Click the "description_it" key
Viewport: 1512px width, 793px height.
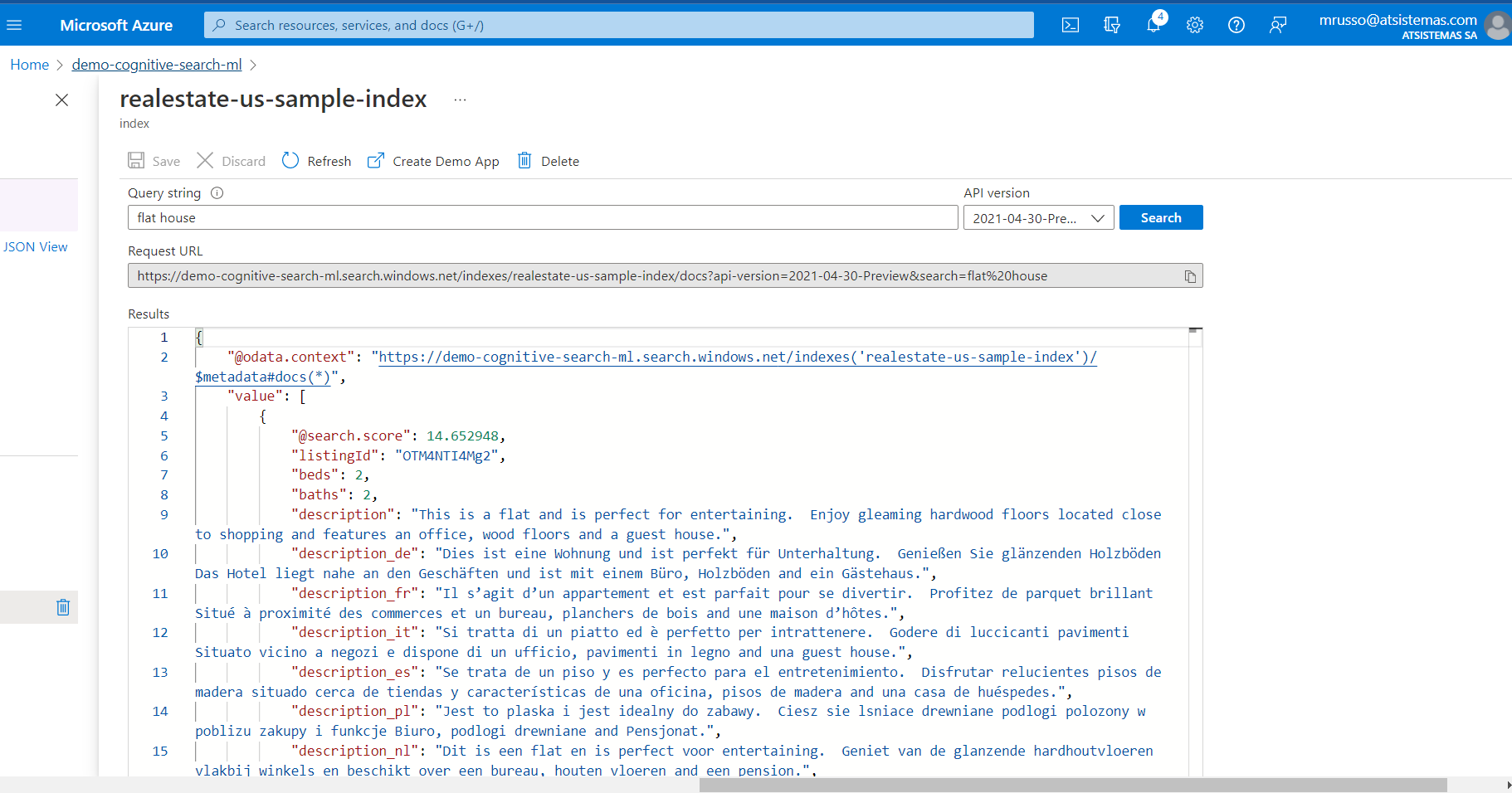tap(355, 632)
